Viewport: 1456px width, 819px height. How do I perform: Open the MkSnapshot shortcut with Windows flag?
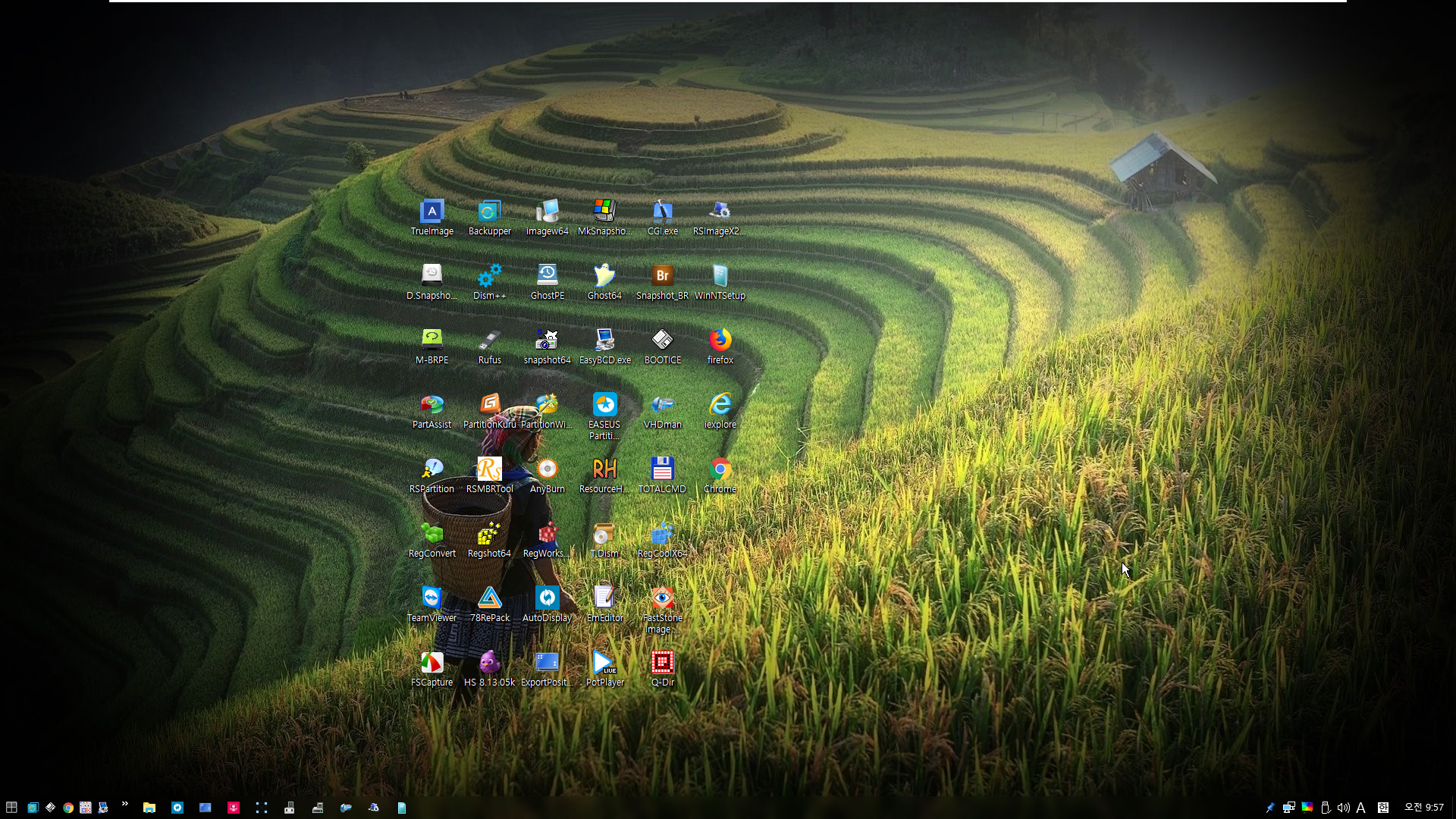(604, 218)
